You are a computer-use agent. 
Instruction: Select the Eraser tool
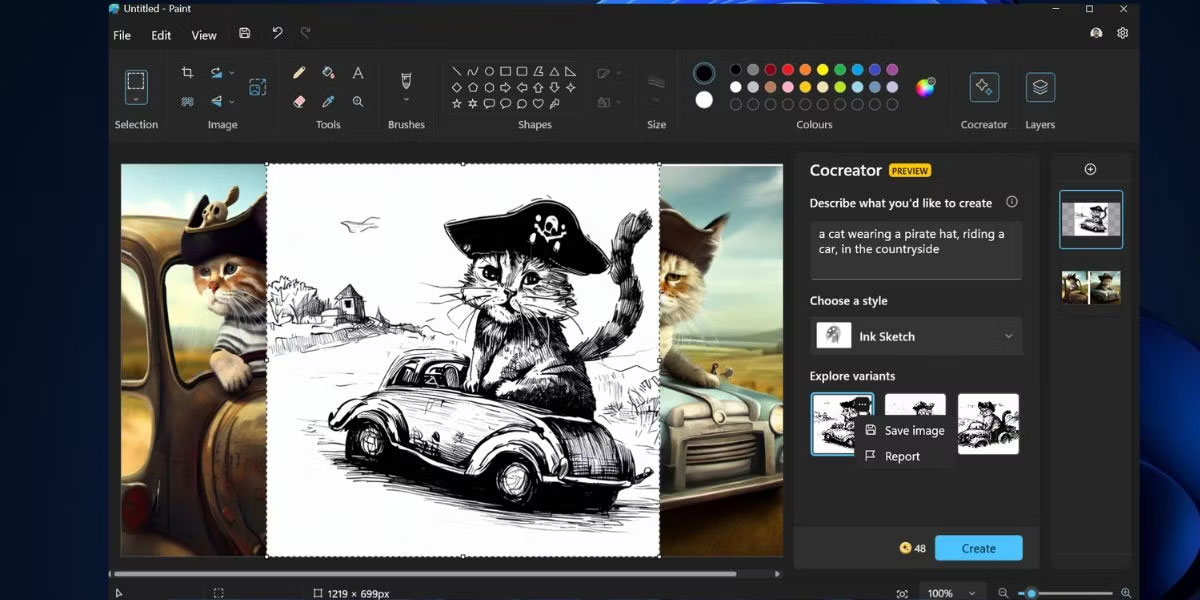tap(299, 100)
